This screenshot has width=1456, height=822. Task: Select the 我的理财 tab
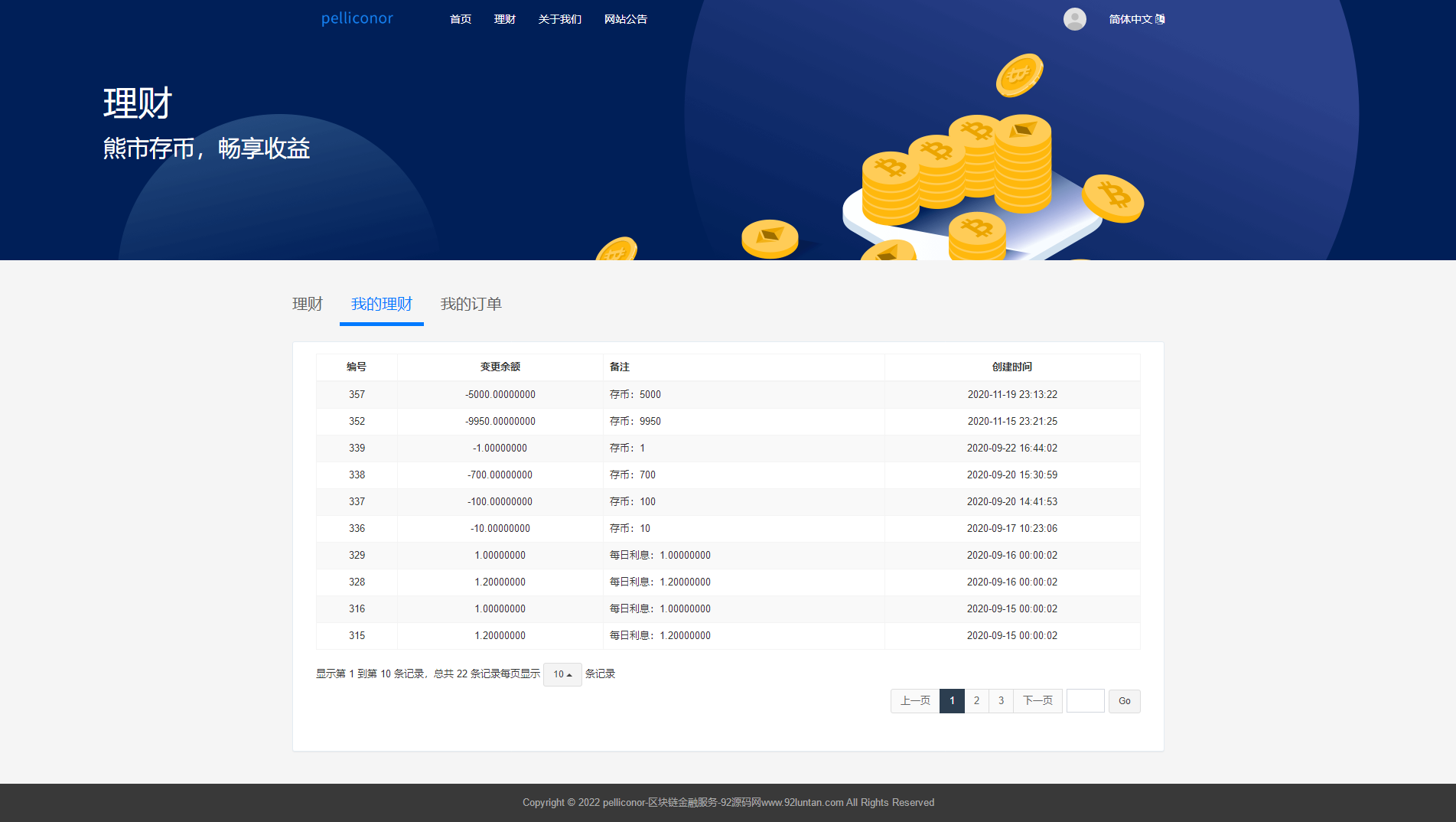point(382,304)
